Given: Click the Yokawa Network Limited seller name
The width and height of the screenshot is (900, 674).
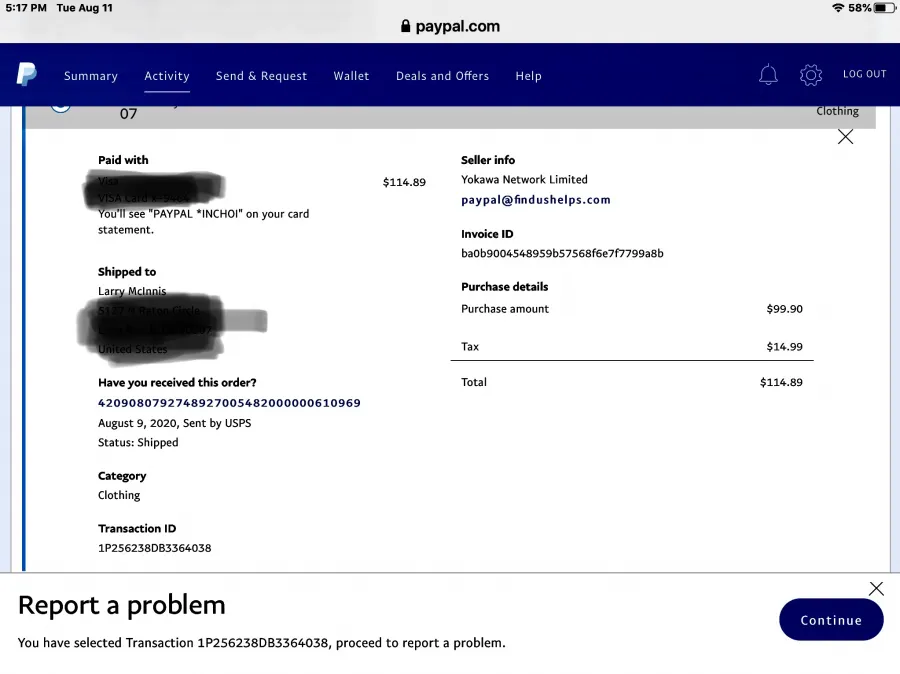Looking at the screenshot, I should 524,180.
